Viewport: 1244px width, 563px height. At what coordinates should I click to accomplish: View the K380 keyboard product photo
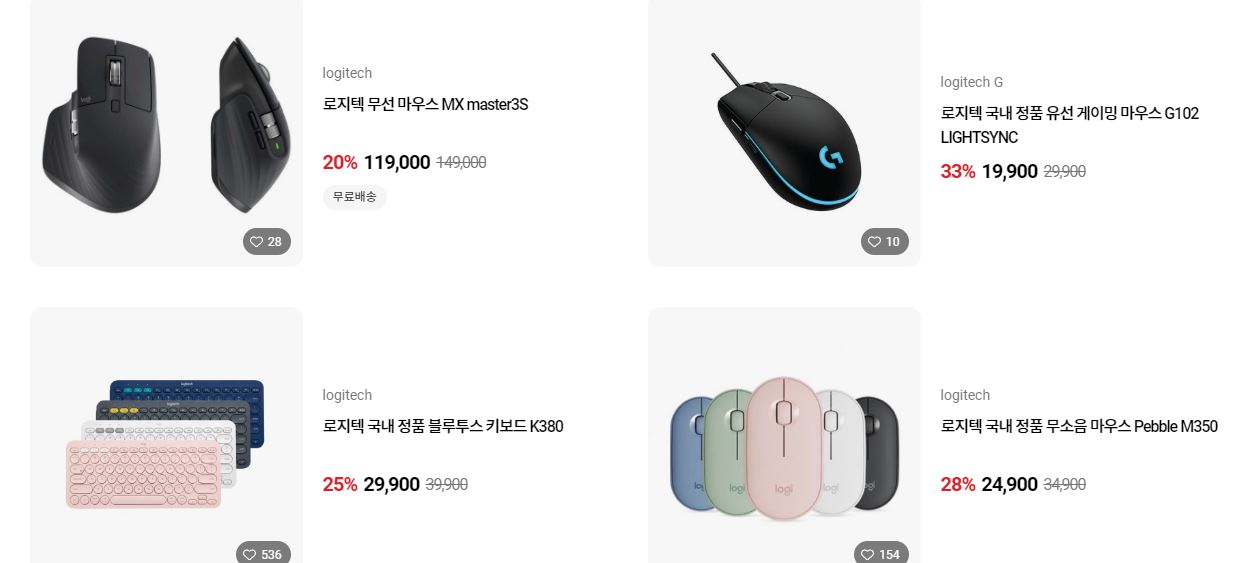click(x=166, y=436)
